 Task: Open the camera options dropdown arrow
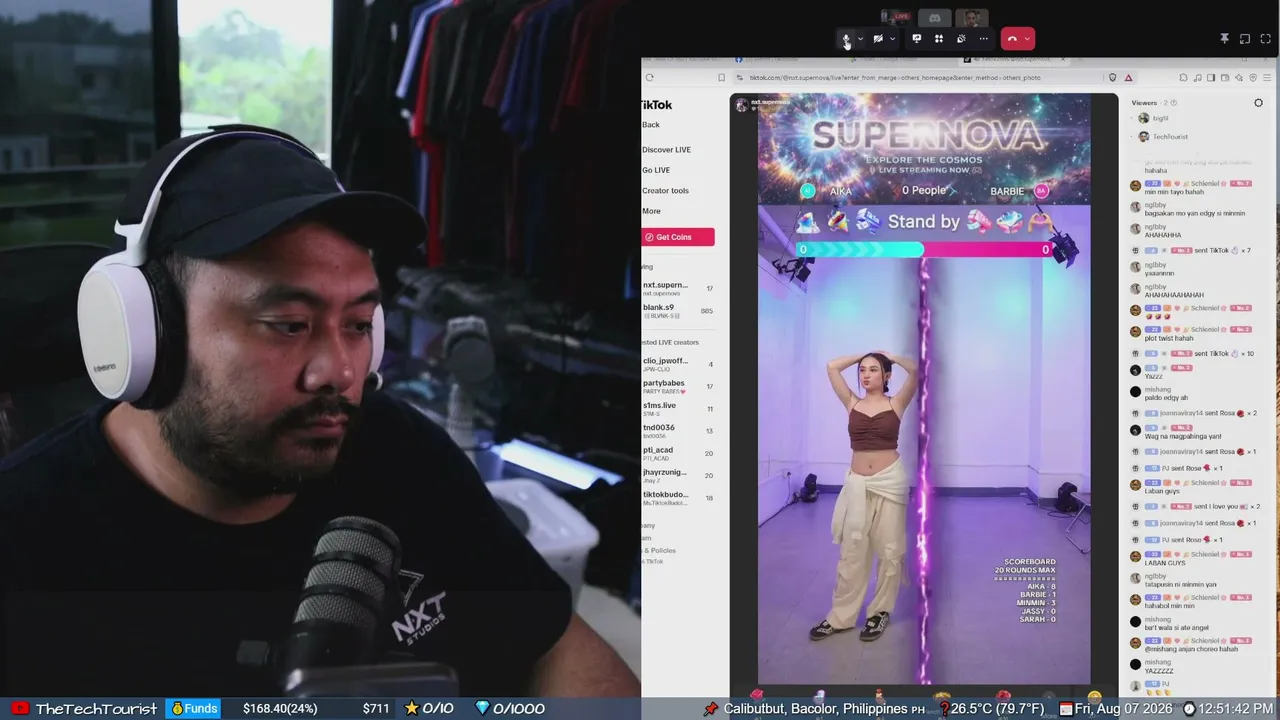coord(892,39)
